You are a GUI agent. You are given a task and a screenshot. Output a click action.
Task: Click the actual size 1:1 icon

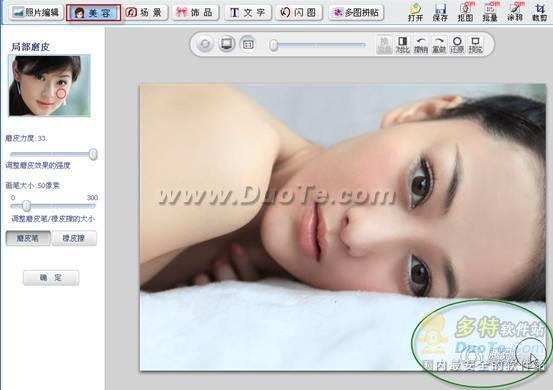click(x=248, y=44)
